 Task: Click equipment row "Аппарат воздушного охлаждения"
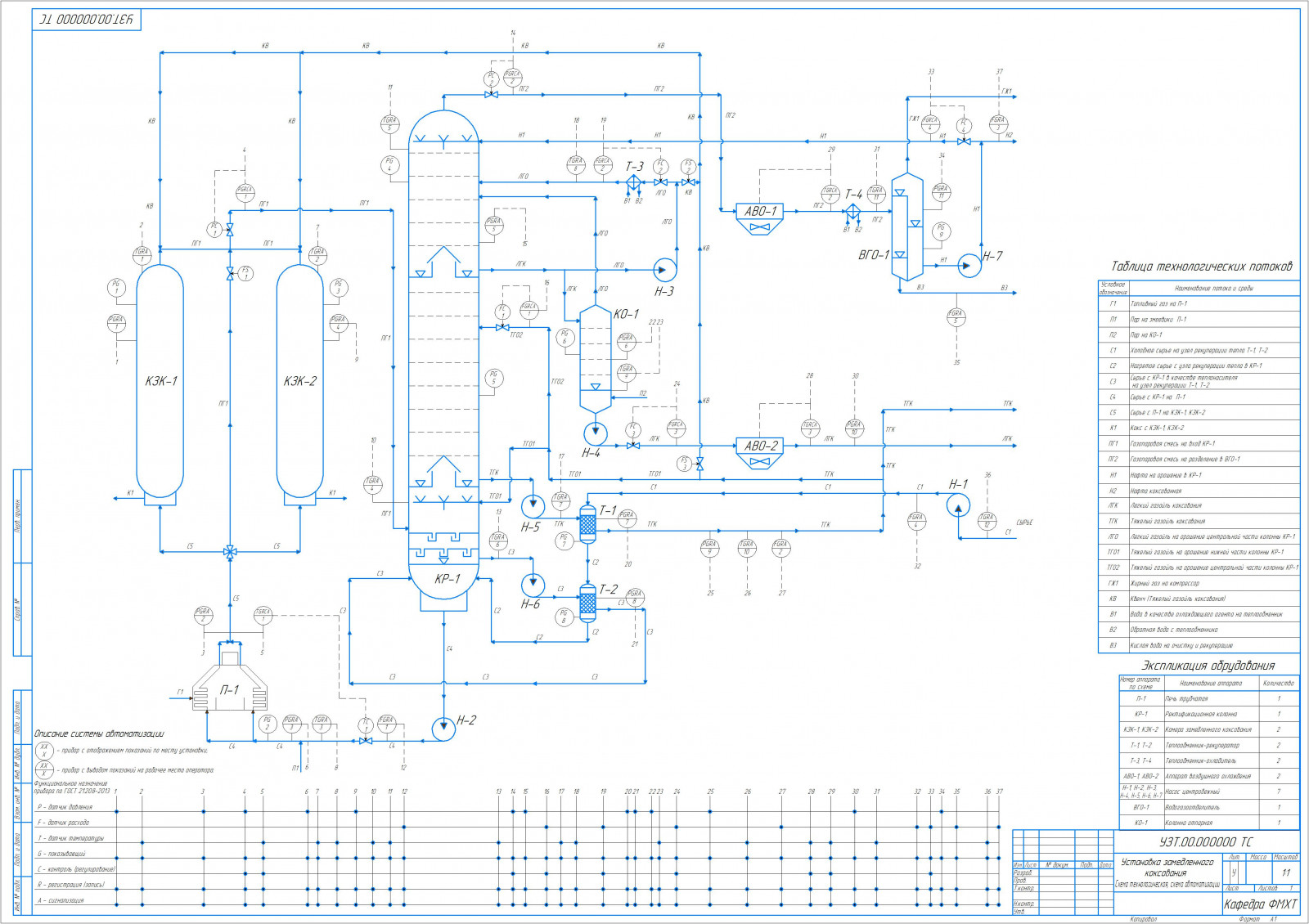click(1208, 776)
